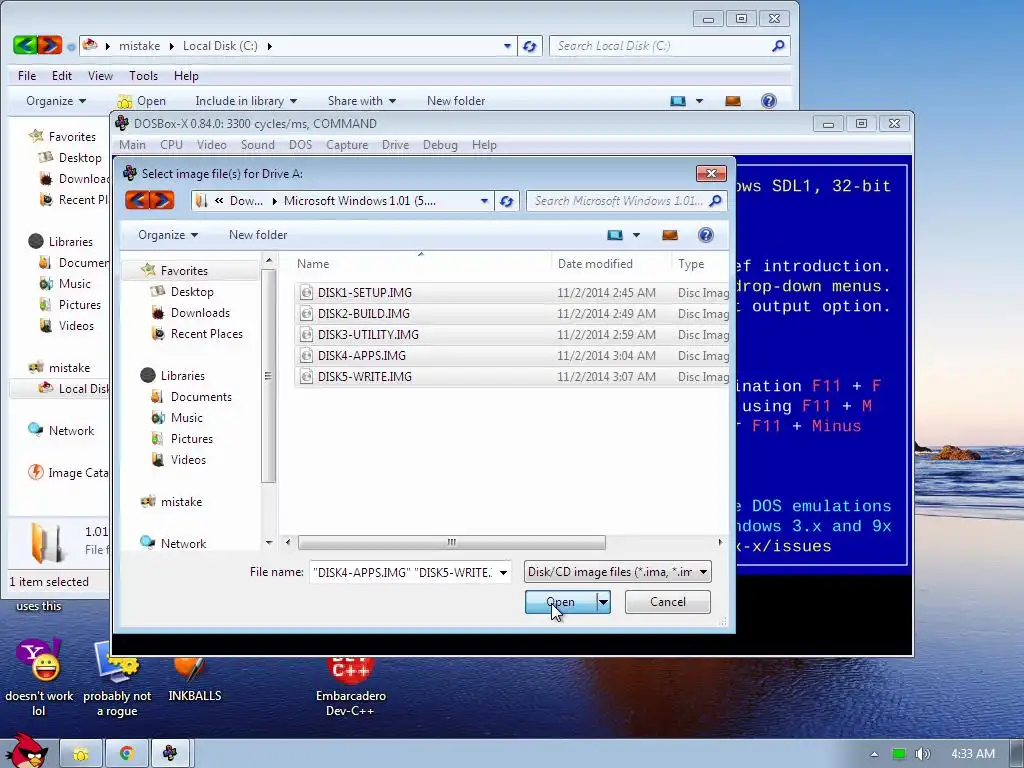Click the Angry Birds start button on the taskbar
The height and width of the screenshot is (768, 1024).
coord(25,751)
